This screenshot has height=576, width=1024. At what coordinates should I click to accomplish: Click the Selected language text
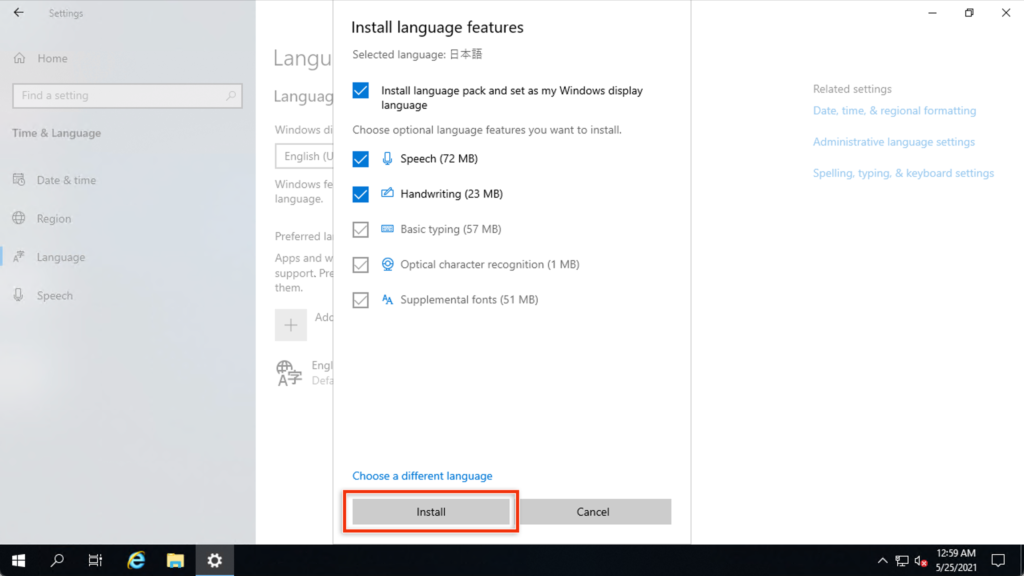(417, 54)
